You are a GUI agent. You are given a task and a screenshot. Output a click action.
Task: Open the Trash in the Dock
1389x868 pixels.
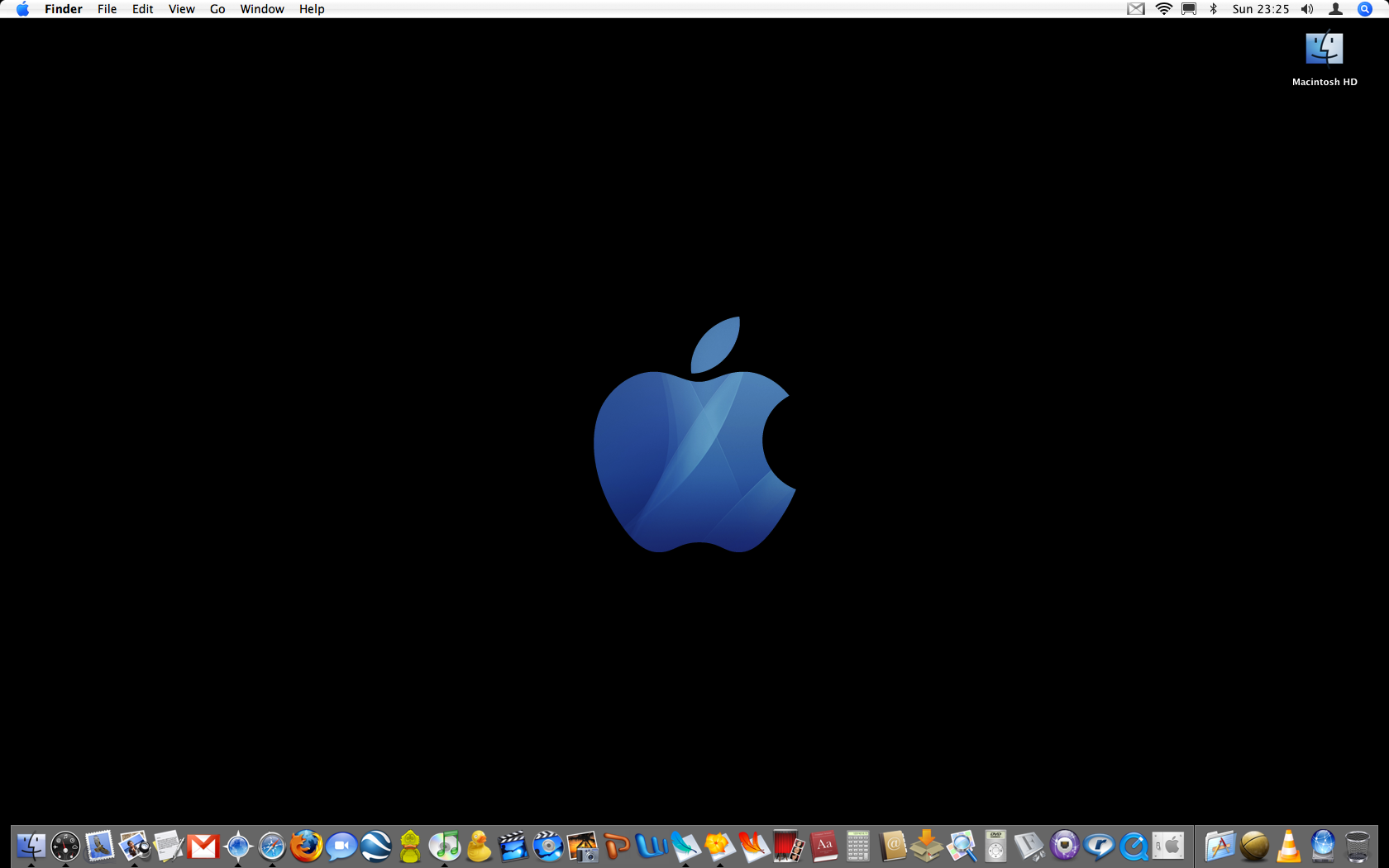(1358, 846)
